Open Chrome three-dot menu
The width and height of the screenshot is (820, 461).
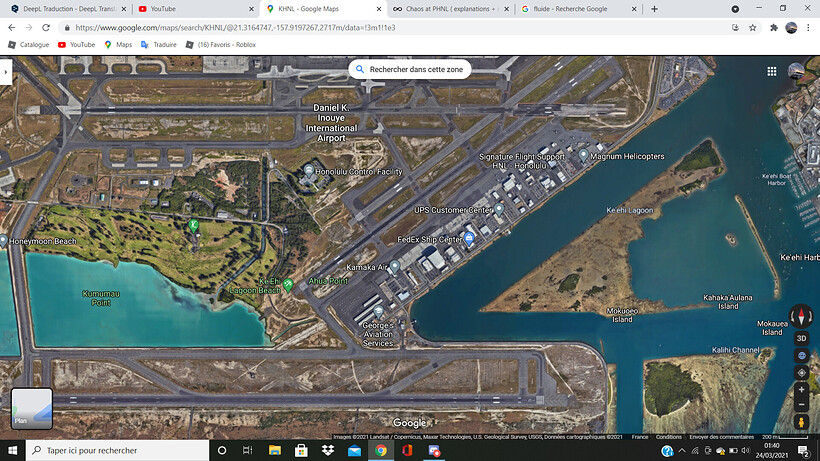pos(808,28)
